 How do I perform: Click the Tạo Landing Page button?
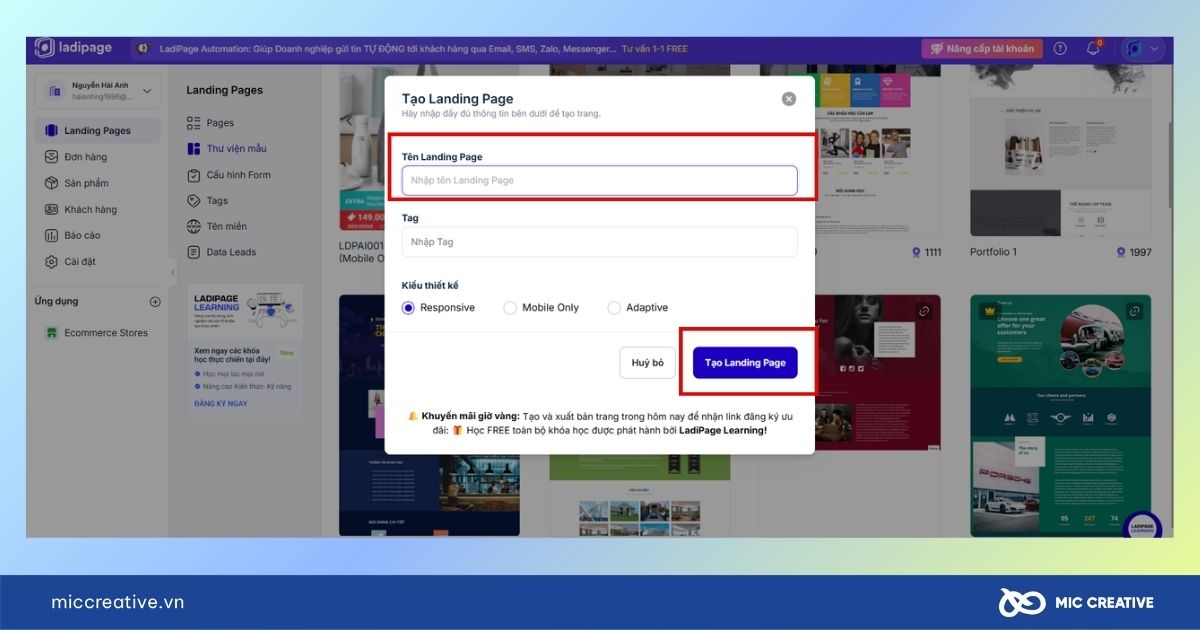745,363
